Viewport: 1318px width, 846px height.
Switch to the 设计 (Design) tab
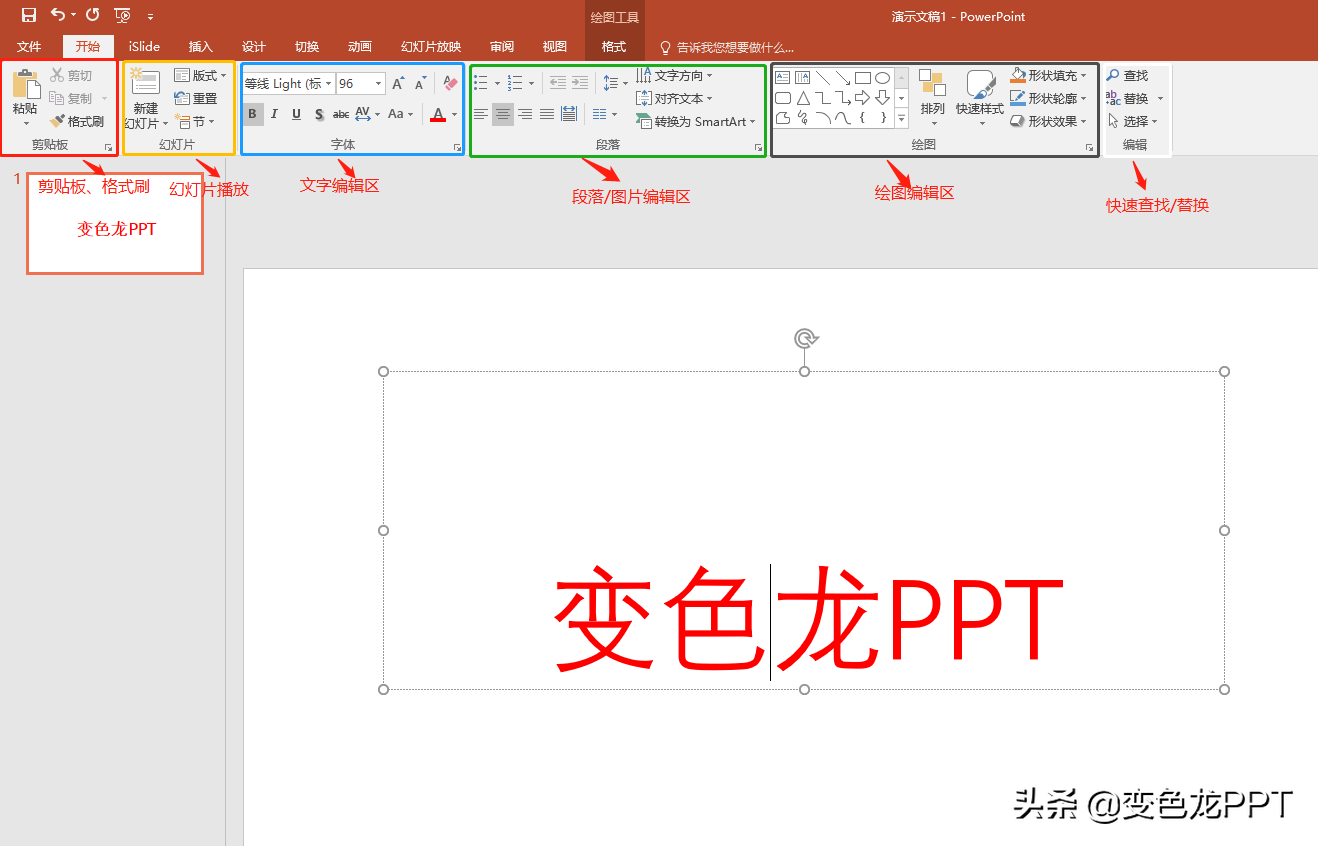[254, 46]
